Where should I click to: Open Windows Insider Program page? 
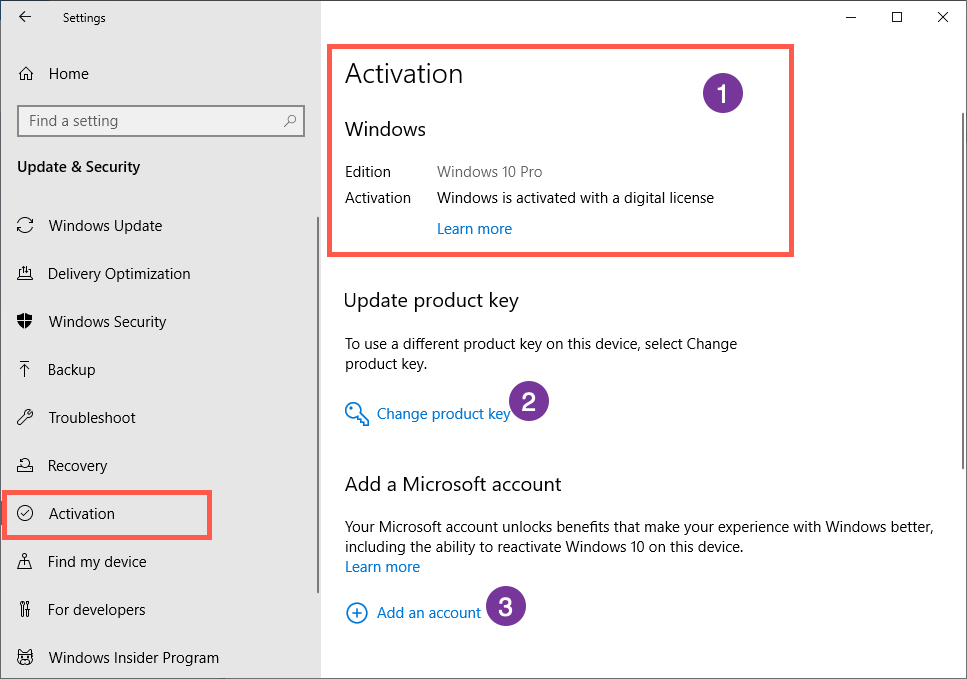[133, 658]
